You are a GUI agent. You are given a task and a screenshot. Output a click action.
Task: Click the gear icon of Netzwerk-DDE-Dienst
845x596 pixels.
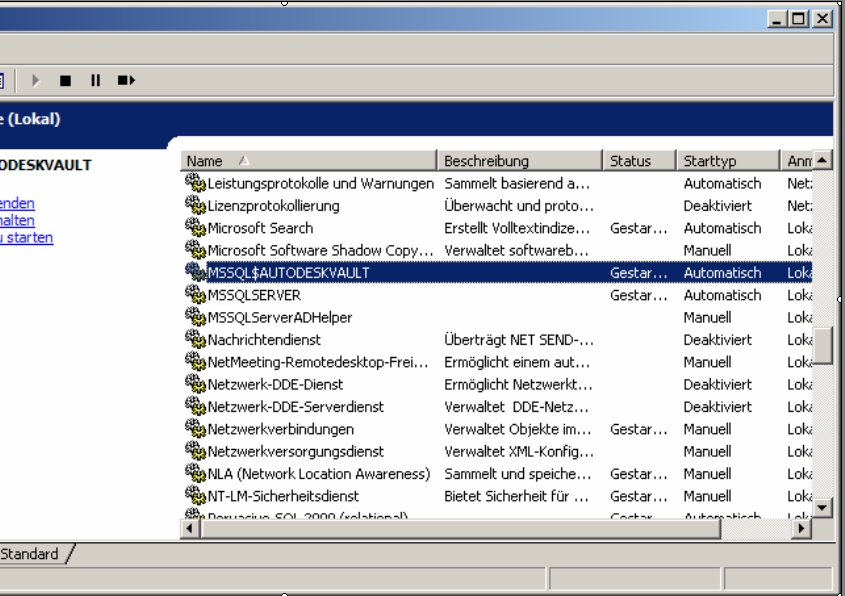(195, 384)
